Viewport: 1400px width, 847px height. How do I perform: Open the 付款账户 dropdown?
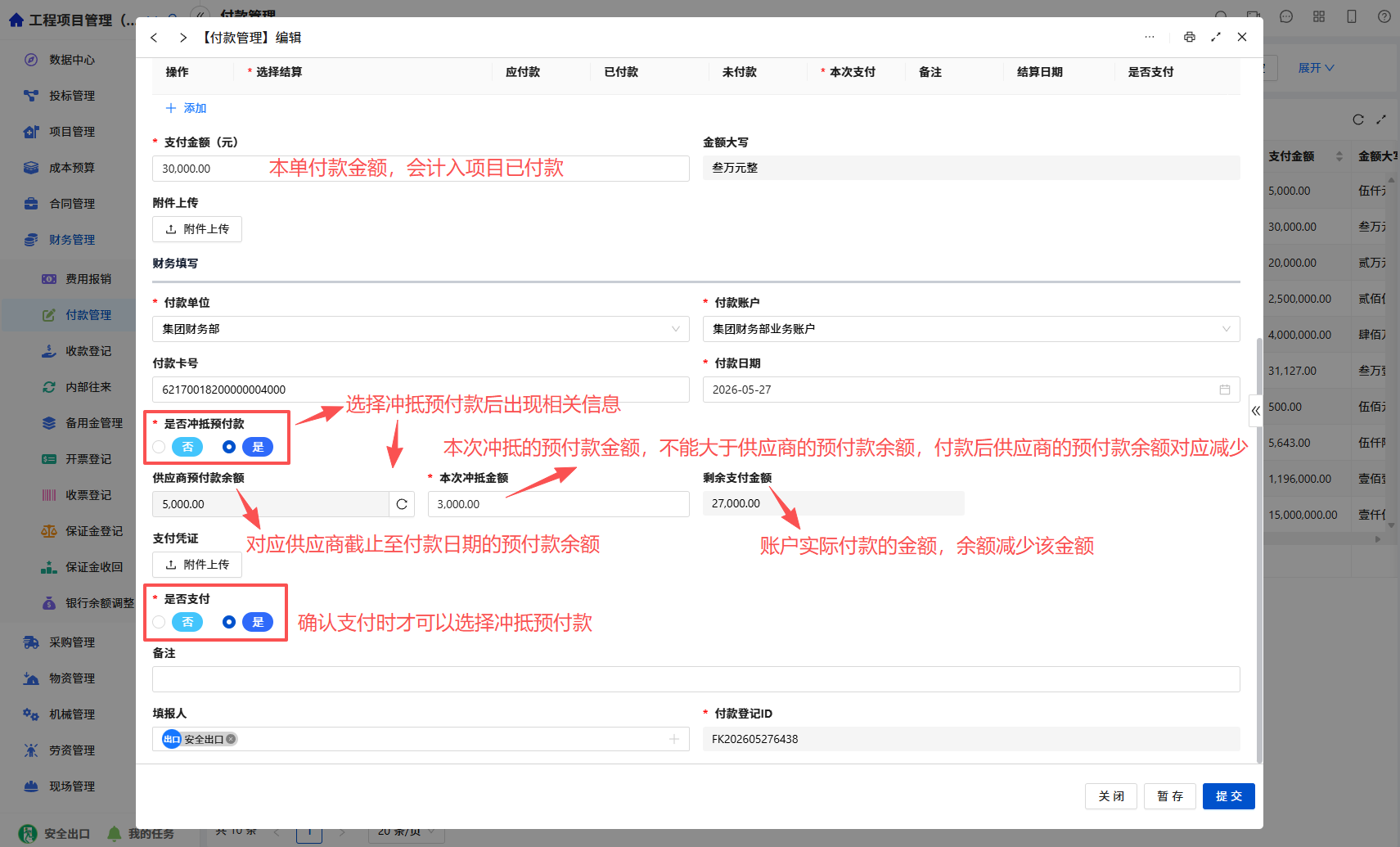pos(971,329)
